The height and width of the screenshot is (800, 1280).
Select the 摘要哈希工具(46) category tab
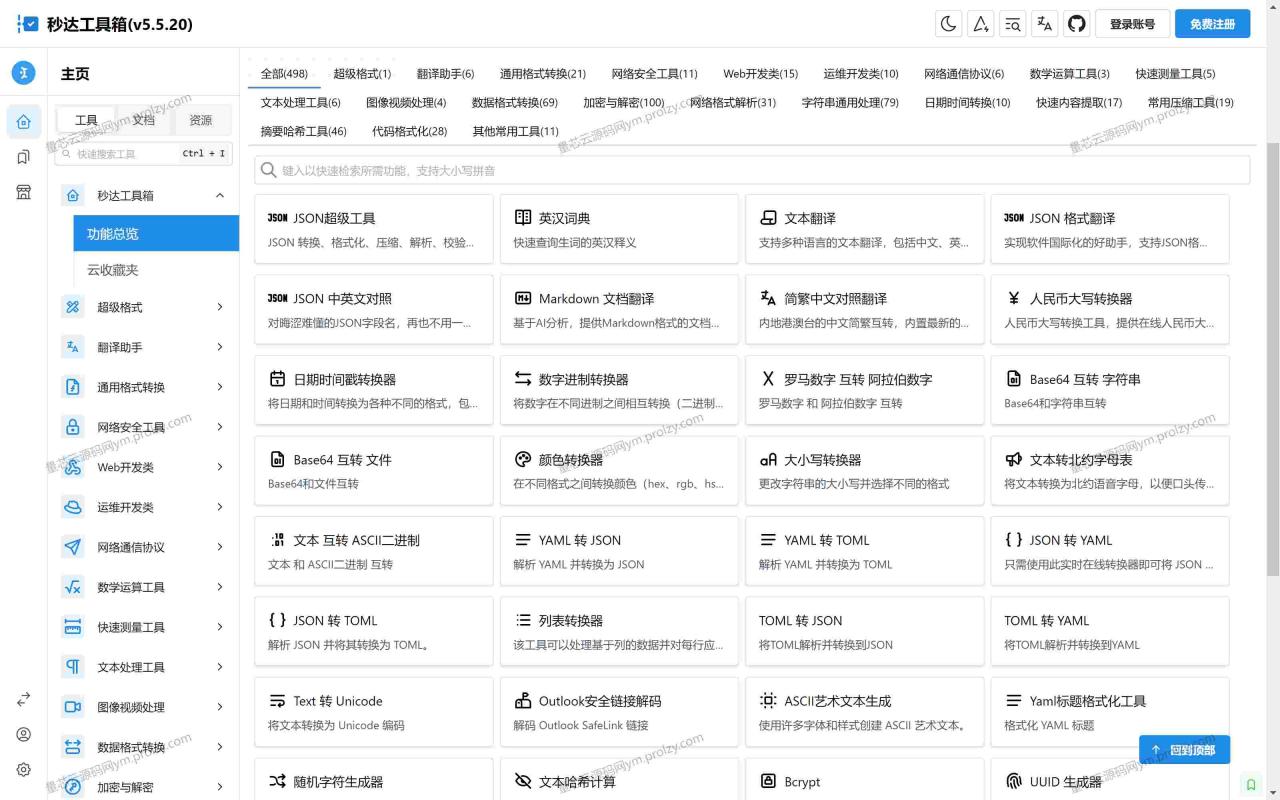pyautogui.click(x=303, y=132)
